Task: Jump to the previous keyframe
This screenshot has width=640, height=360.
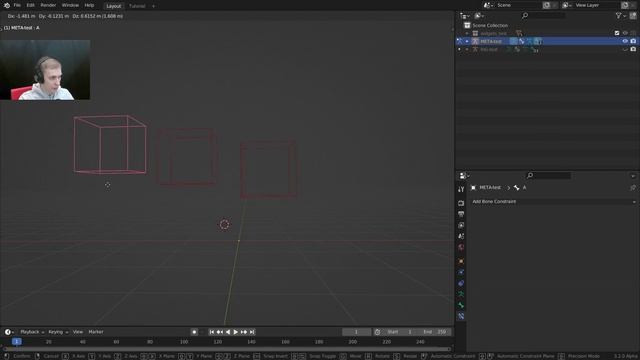Action: click(x=220, y=332)
